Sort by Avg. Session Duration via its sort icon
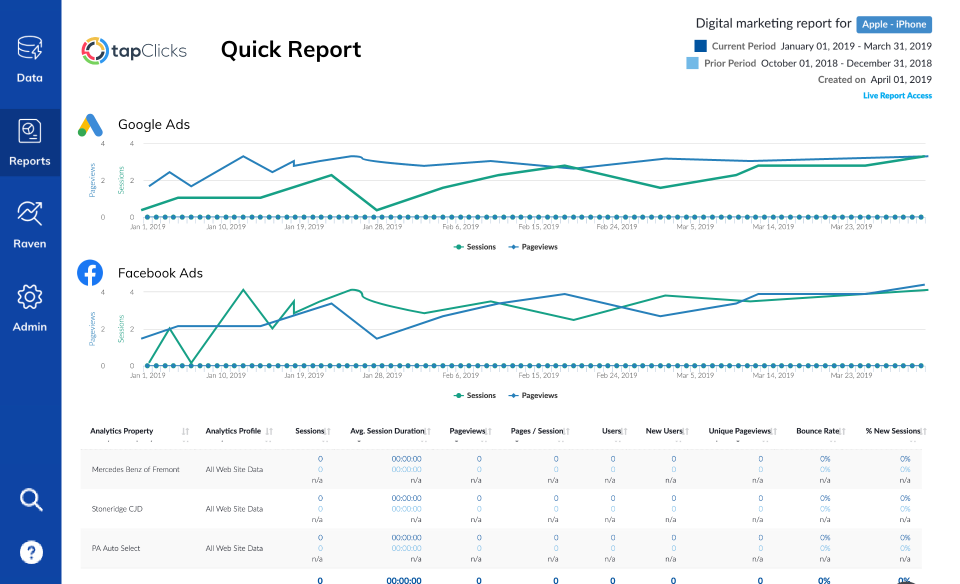The image size is (960, 584). click(429, 430)
